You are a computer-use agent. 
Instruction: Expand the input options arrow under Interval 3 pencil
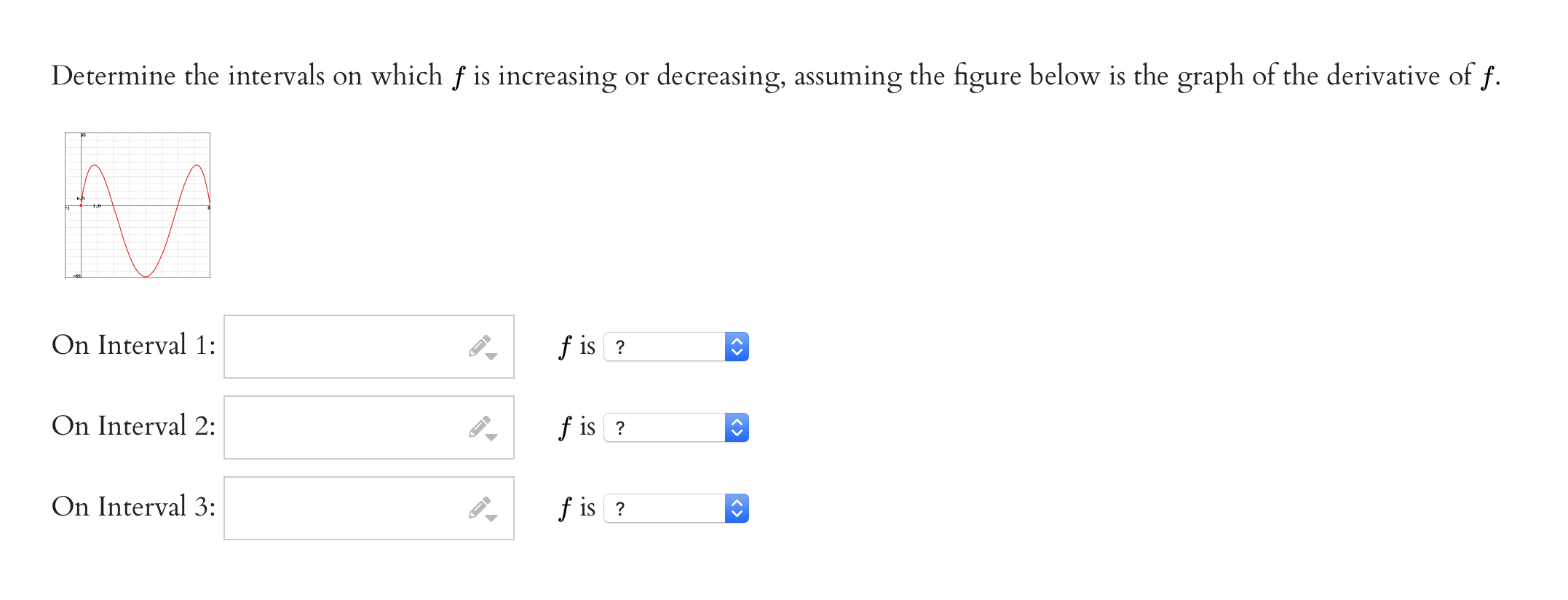[x=493, y=519]
